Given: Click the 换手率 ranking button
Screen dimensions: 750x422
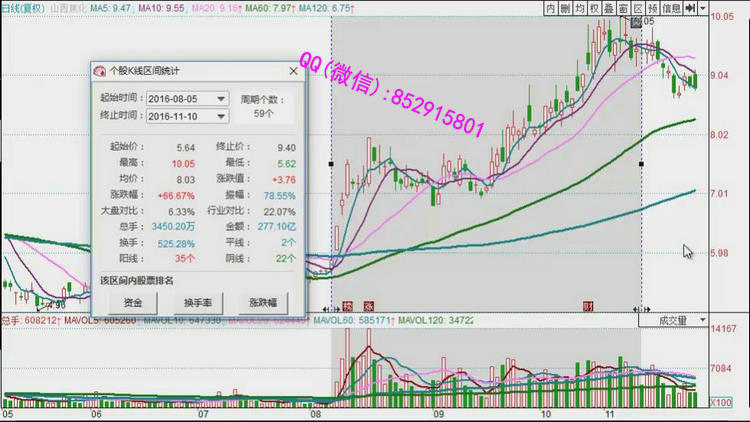Looking at the screenshot, I should tap(198, 302).
